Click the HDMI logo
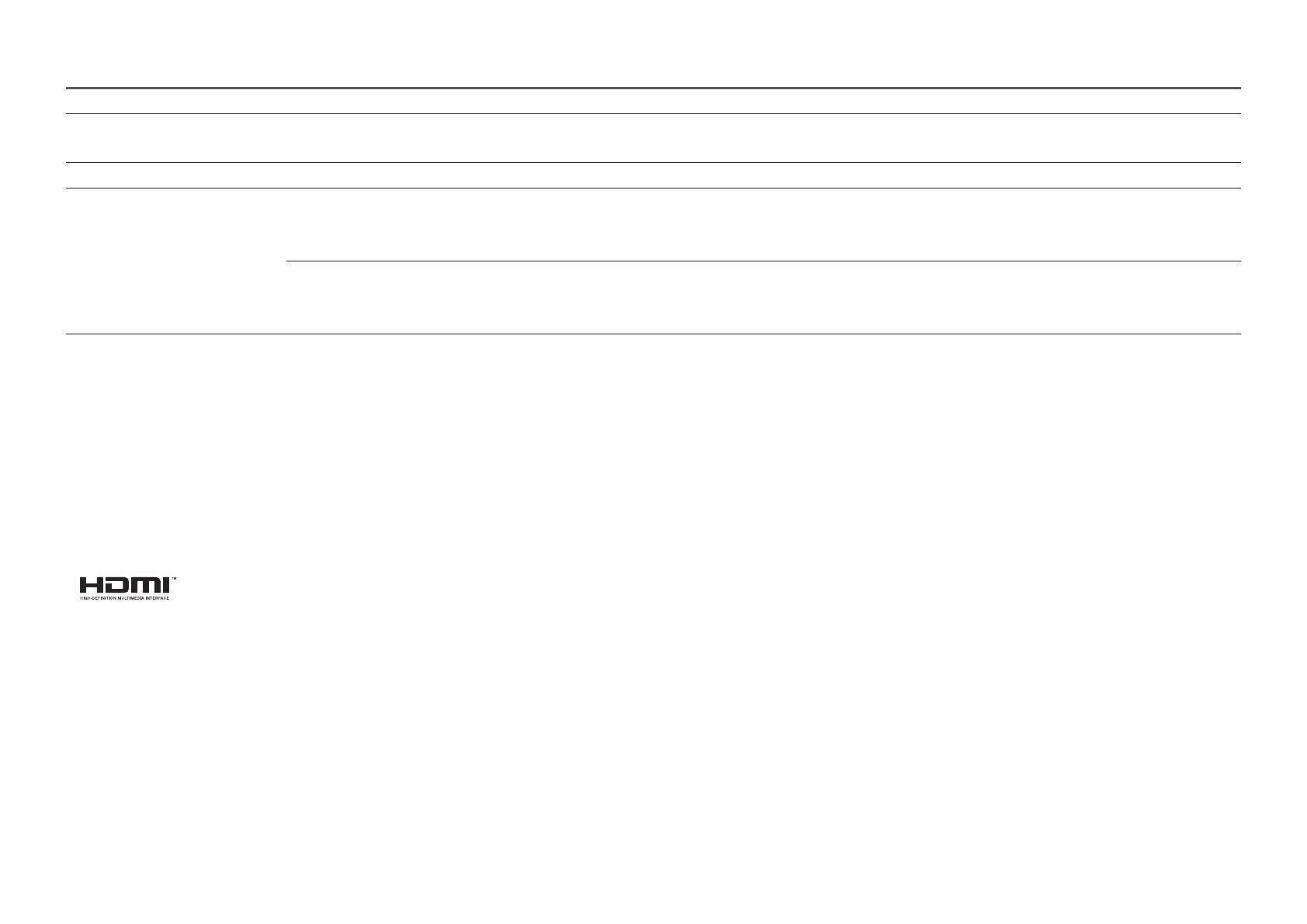Screen dimensions: 1307x924 pos(128,589)
